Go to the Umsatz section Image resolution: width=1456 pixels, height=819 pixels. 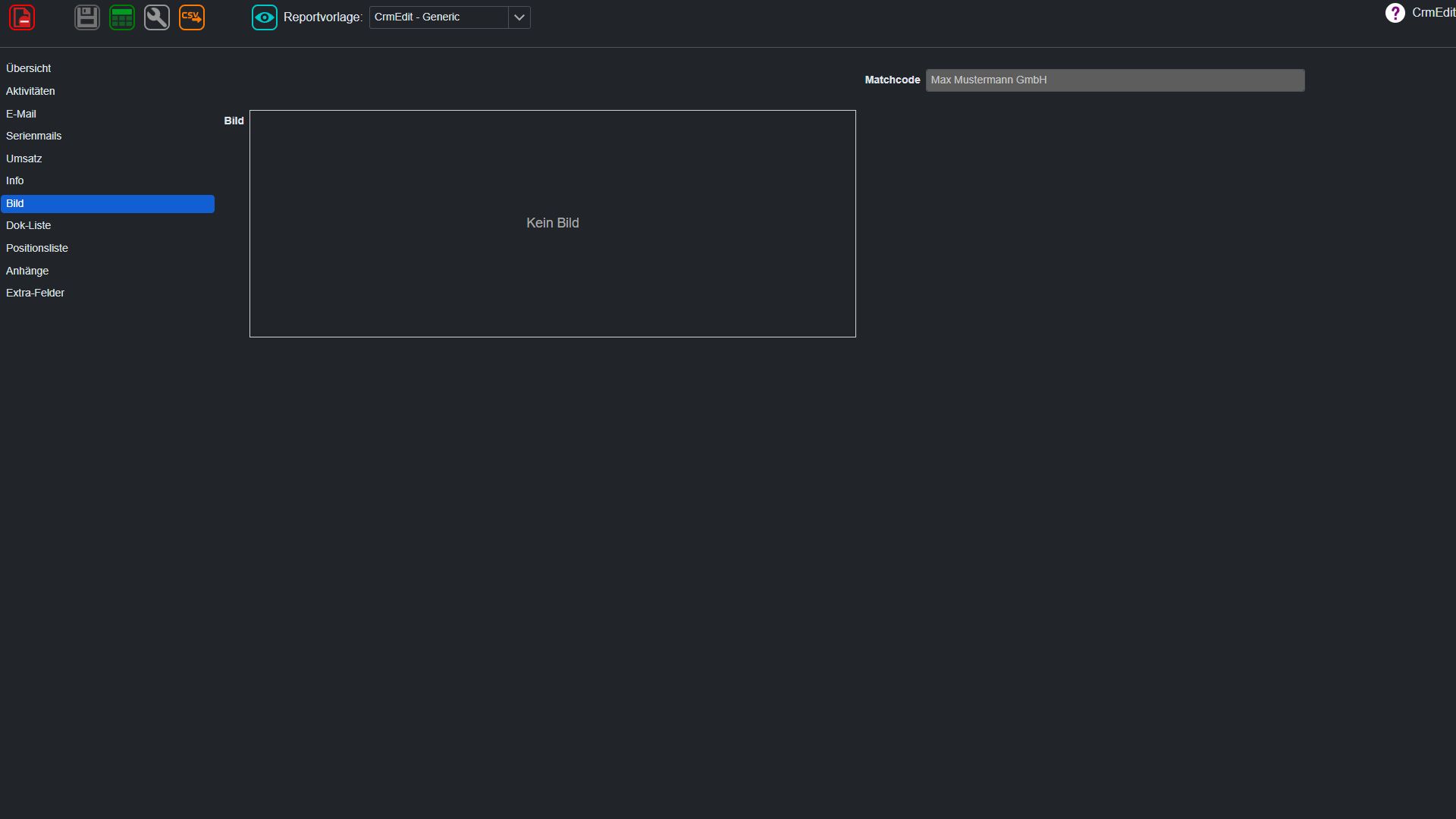108,159
